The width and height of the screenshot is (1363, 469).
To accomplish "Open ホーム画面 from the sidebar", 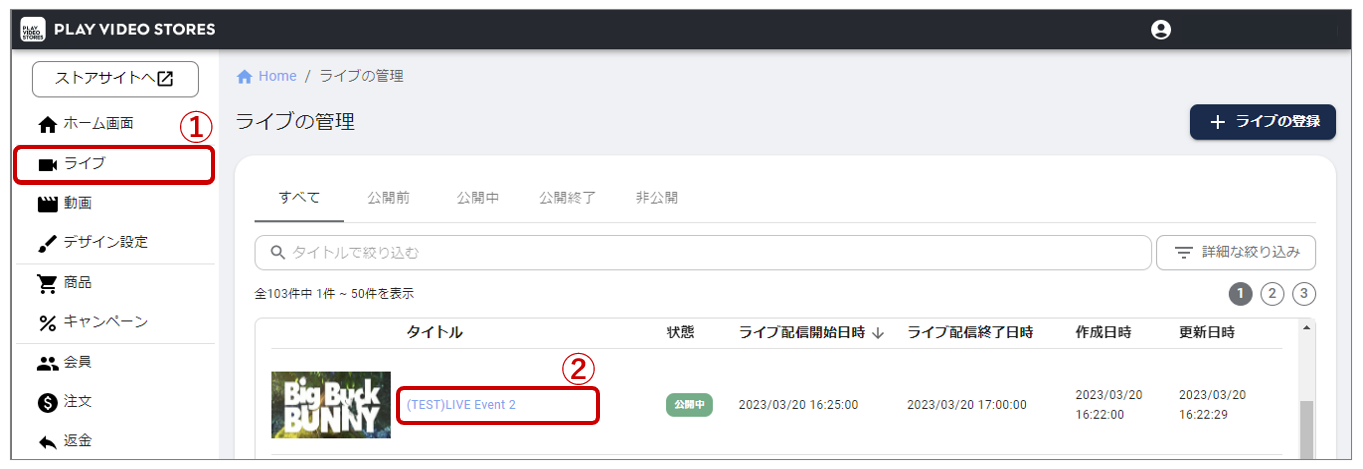I will point(97,124).
